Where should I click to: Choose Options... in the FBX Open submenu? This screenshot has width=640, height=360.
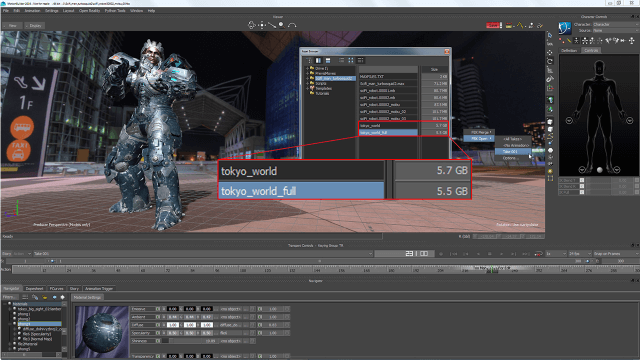(513, 158)
